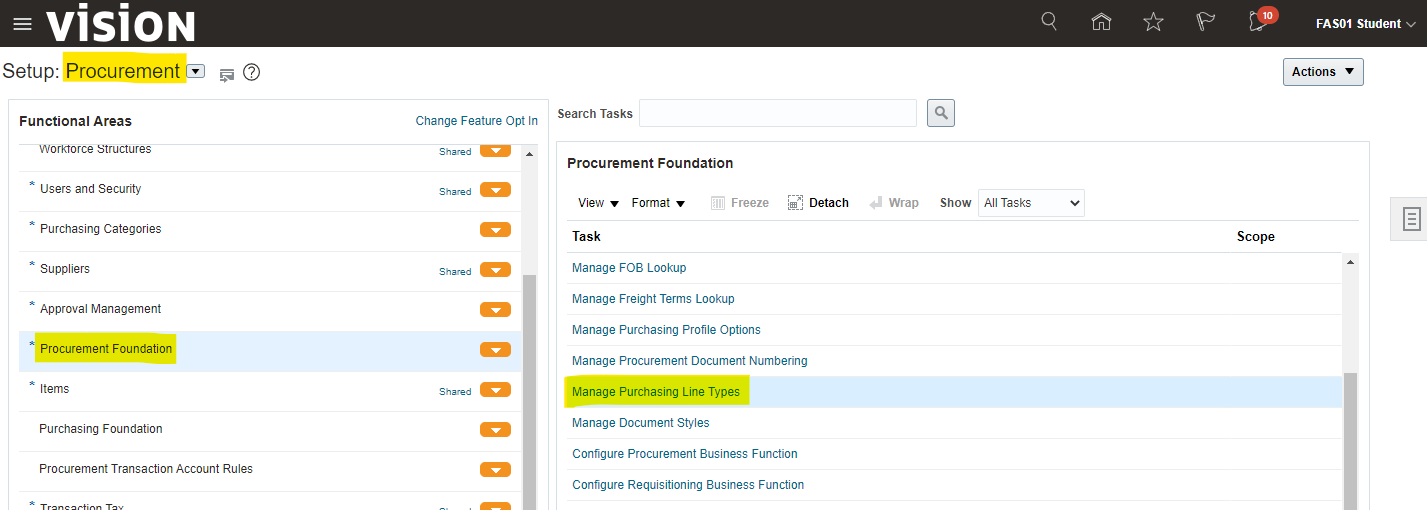This screenshot has height=510, width=1427.
Task: Open Favorites star icon
Action: coord(1153,22)
